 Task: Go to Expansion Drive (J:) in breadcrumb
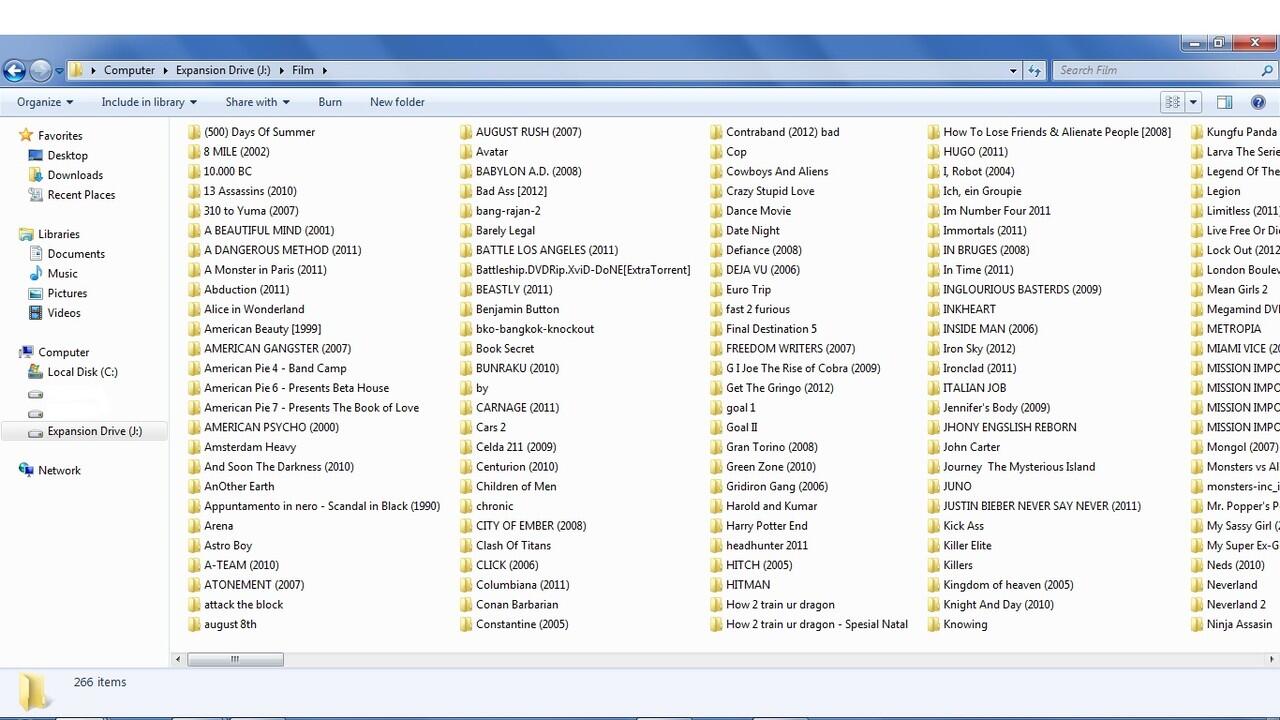222,70
